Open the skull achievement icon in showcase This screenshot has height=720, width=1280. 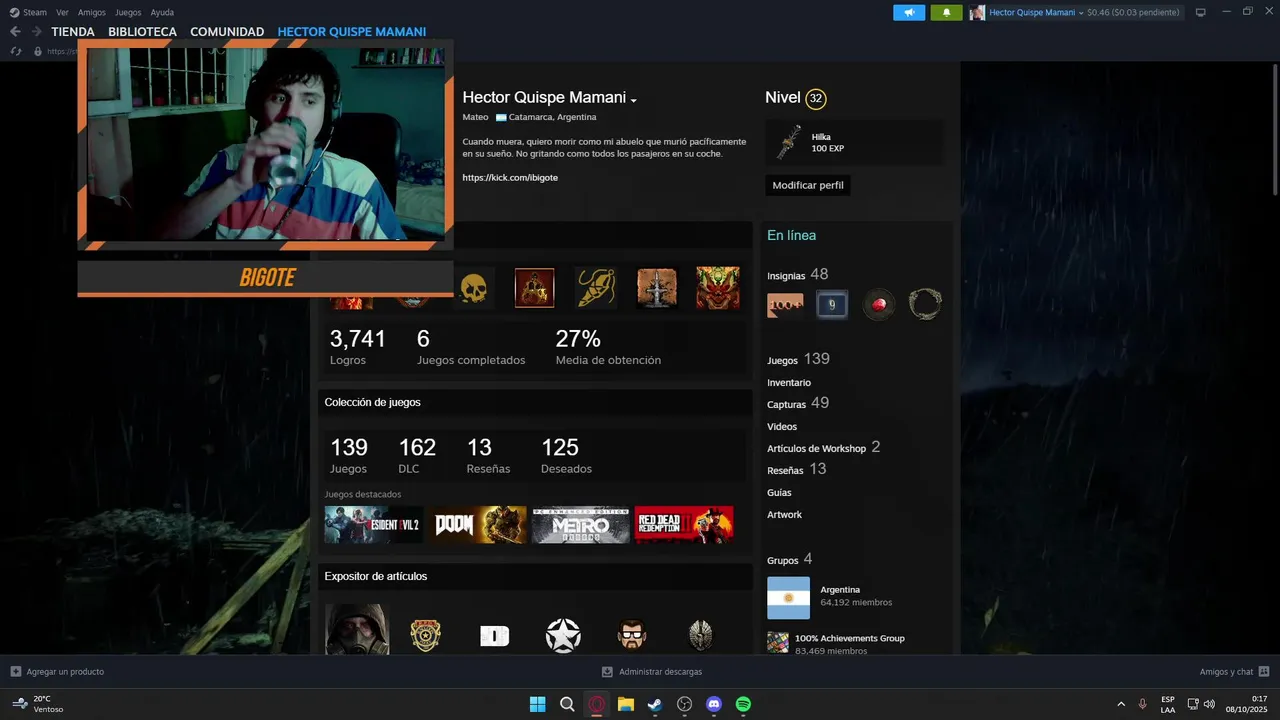click(473, 288)
